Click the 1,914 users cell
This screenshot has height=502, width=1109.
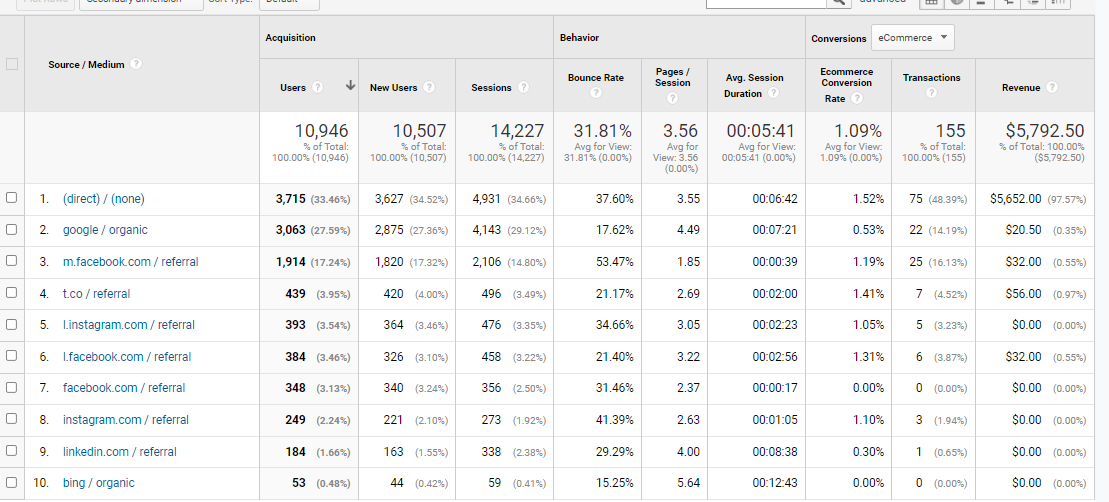click(291, 262)
